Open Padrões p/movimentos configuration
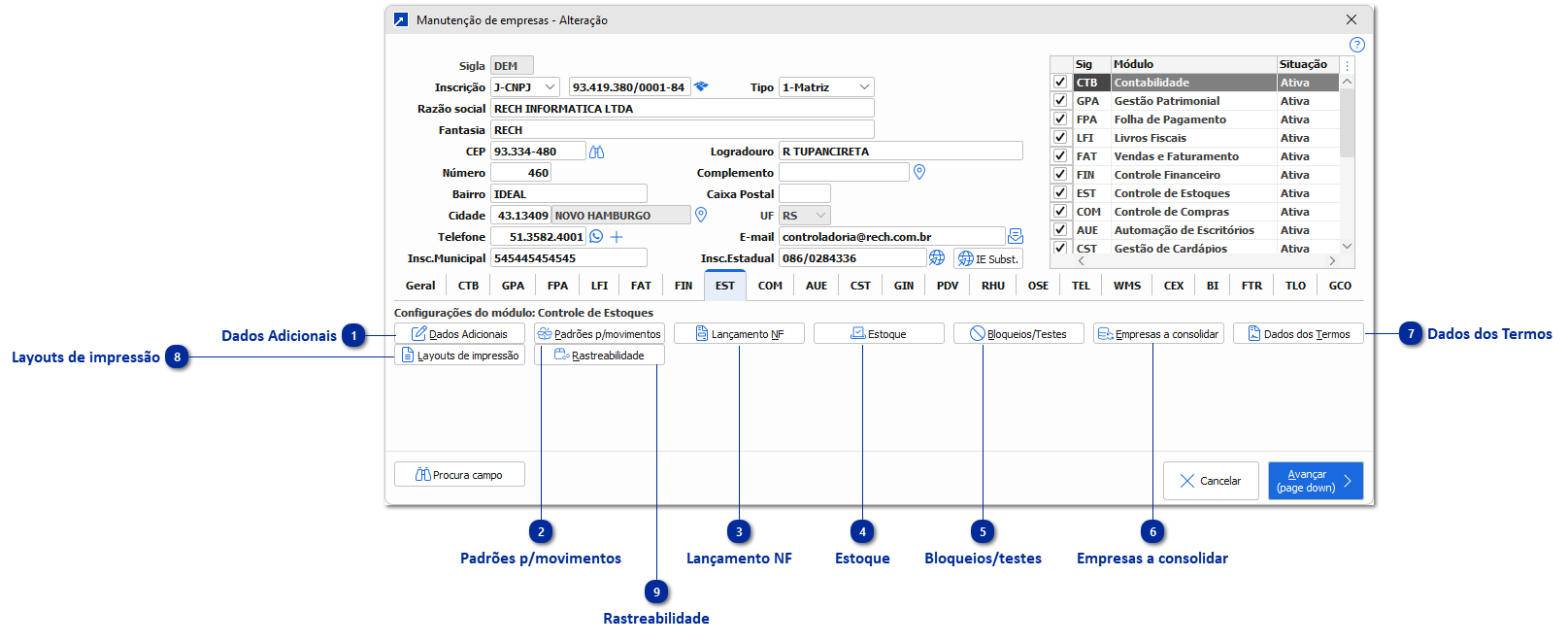This screenshot has width=1568, height=644. [599, 333]
